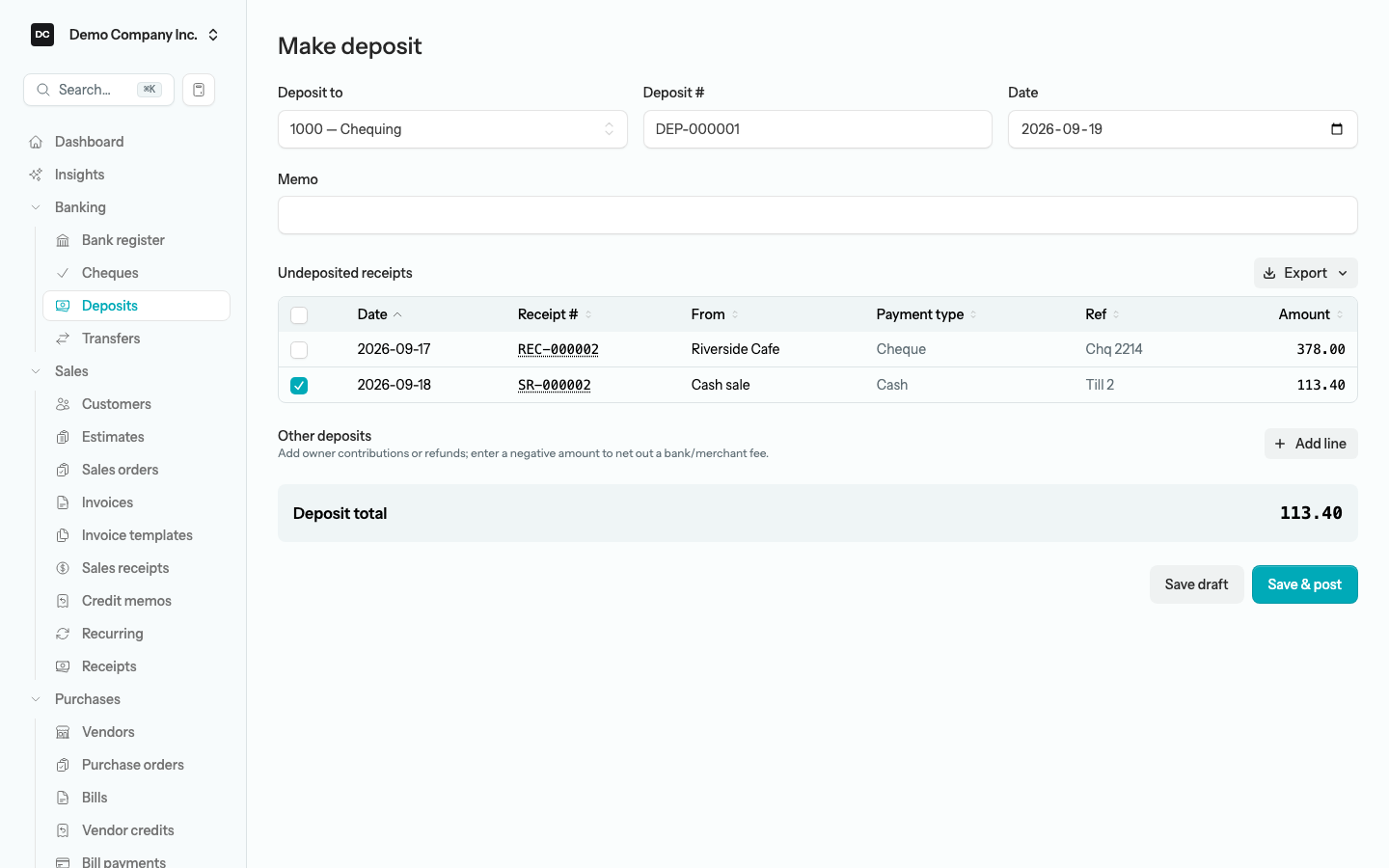The height and width of the screenshot is (868, 1389).
Task: Open the Deposit to account dropdown
Action: pyautogui.click(x=452, y=129)
